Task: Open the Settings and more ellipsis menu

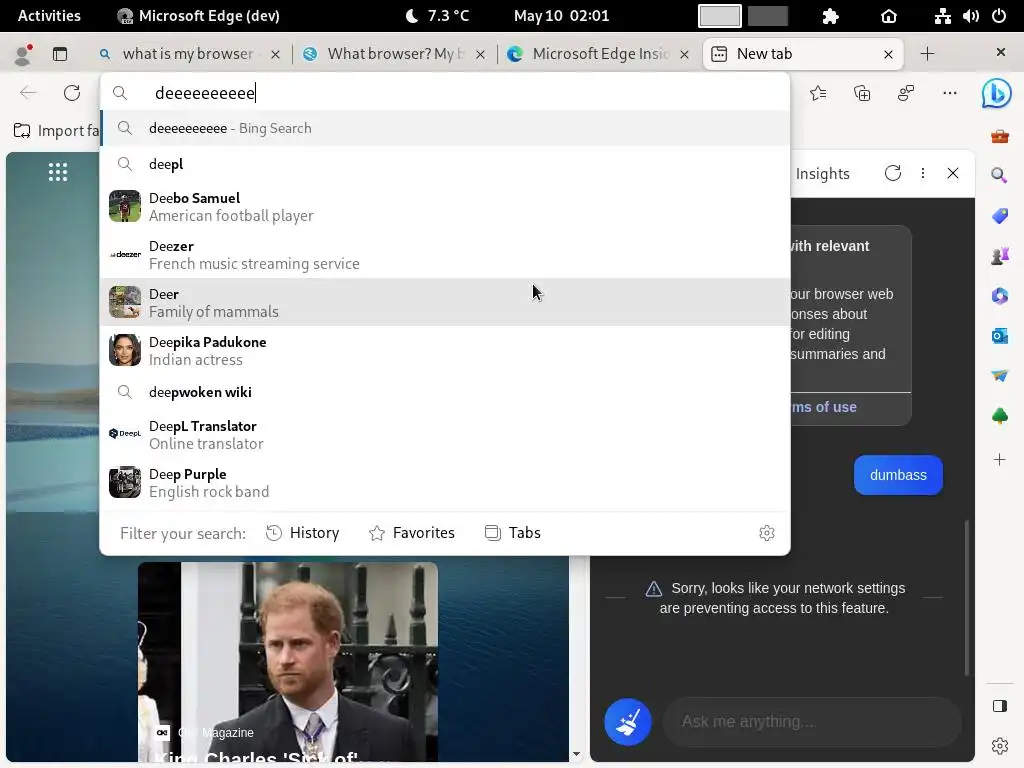Action: 950,93
